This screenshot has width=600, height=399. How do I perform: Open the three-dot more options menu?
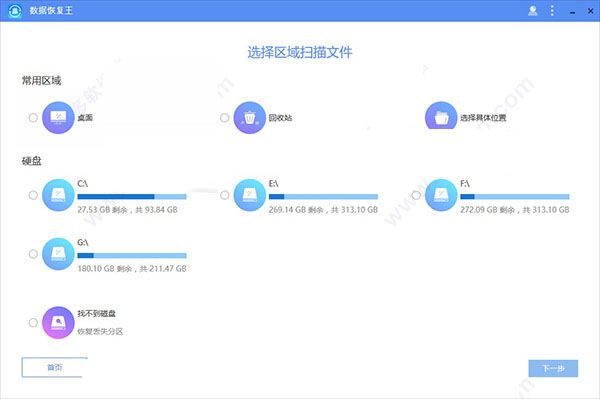pyautogui.click(x=552, y=11)
